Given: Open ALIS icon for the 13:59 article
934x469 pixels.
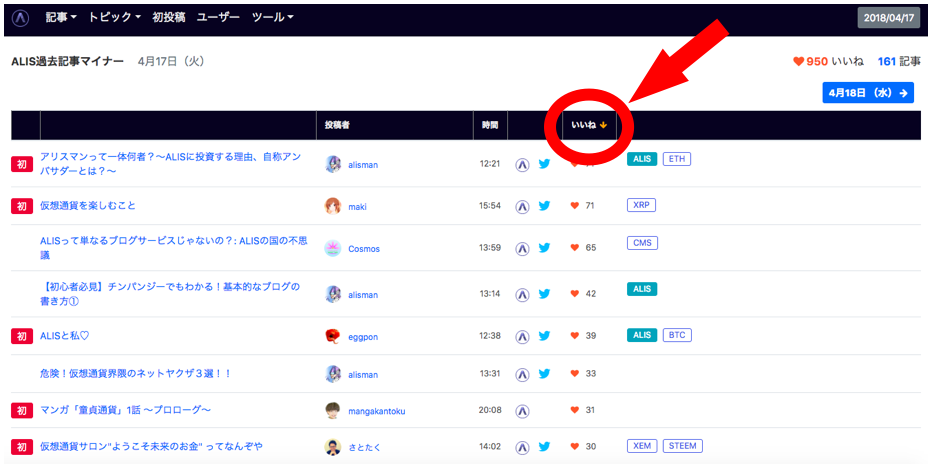Looking at the screenshot, I should click(522, 249).
